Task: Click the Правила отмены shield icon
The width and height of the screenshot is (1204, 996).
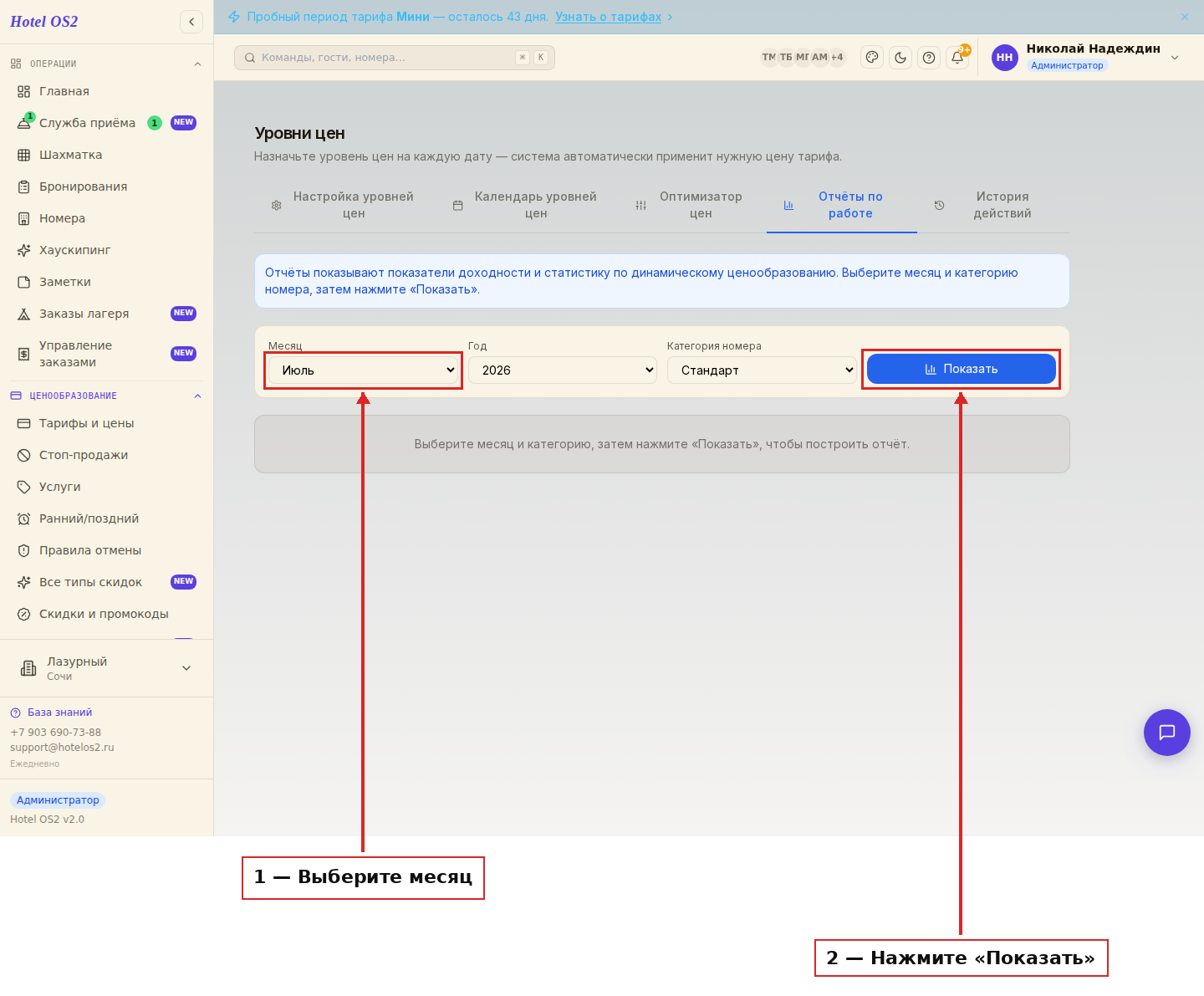Action: tap(24, 550)
